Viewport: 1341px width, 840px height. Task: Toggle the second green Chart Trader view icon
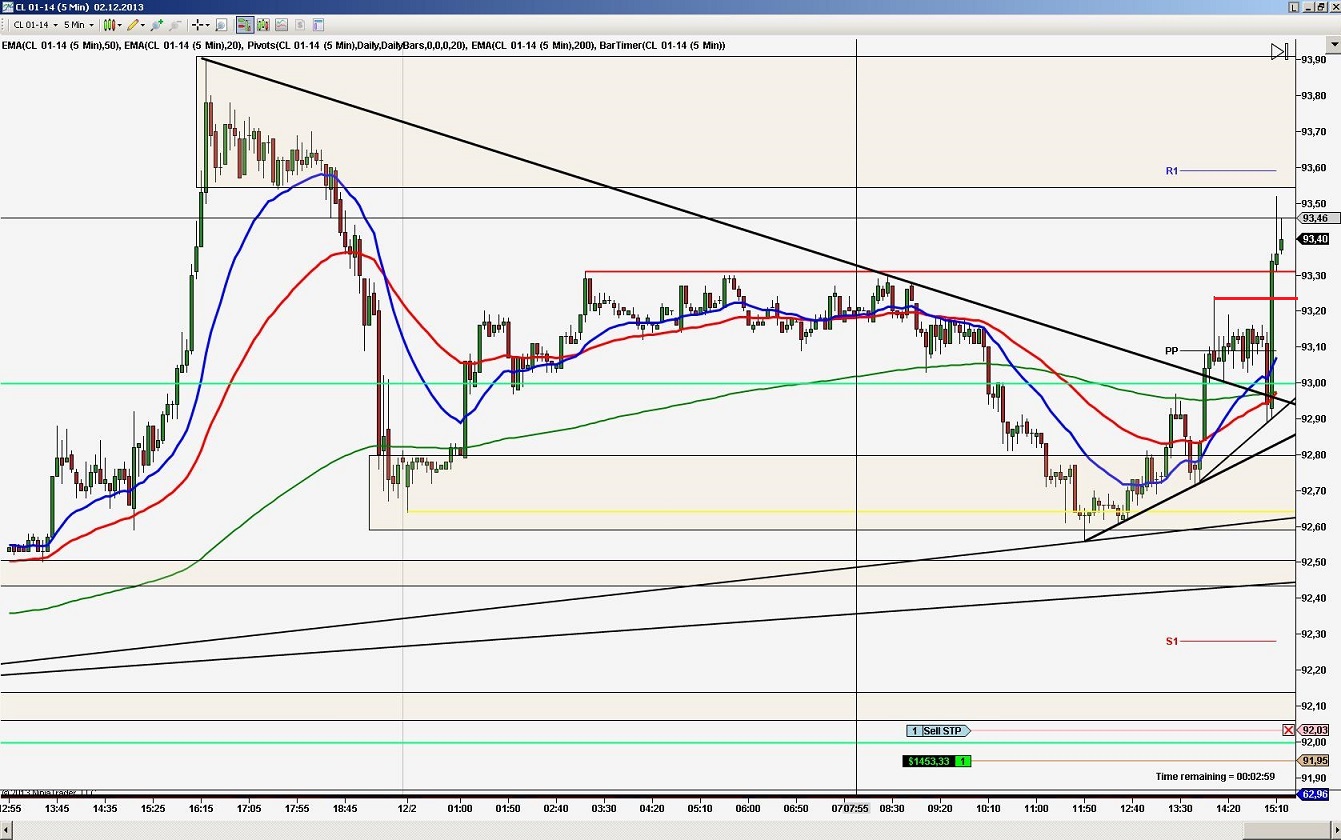point(262,24)
